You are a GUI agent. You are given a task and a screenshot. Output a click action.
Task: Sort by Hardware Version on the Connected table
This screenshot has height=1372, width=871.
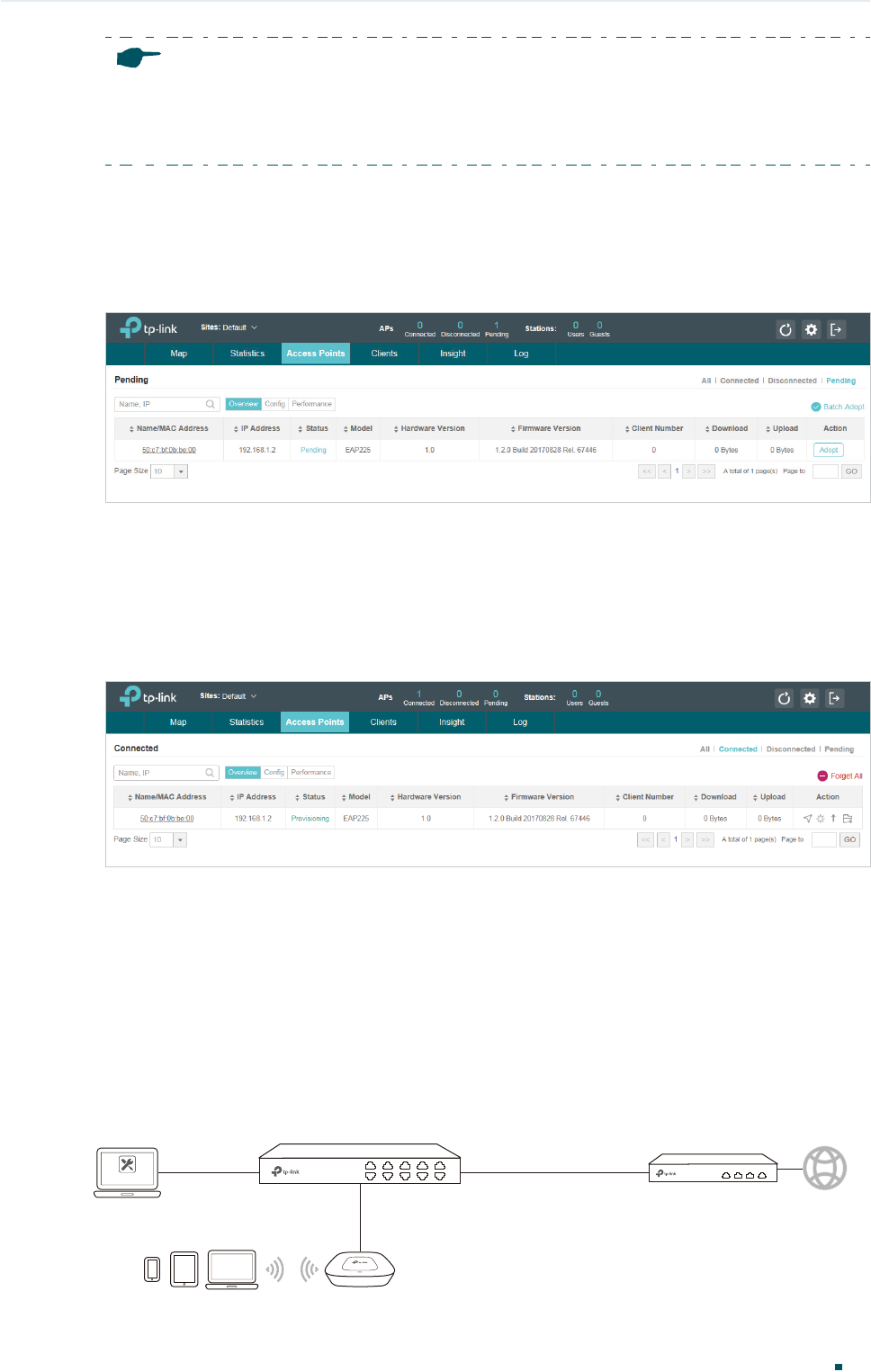(425, 797)
